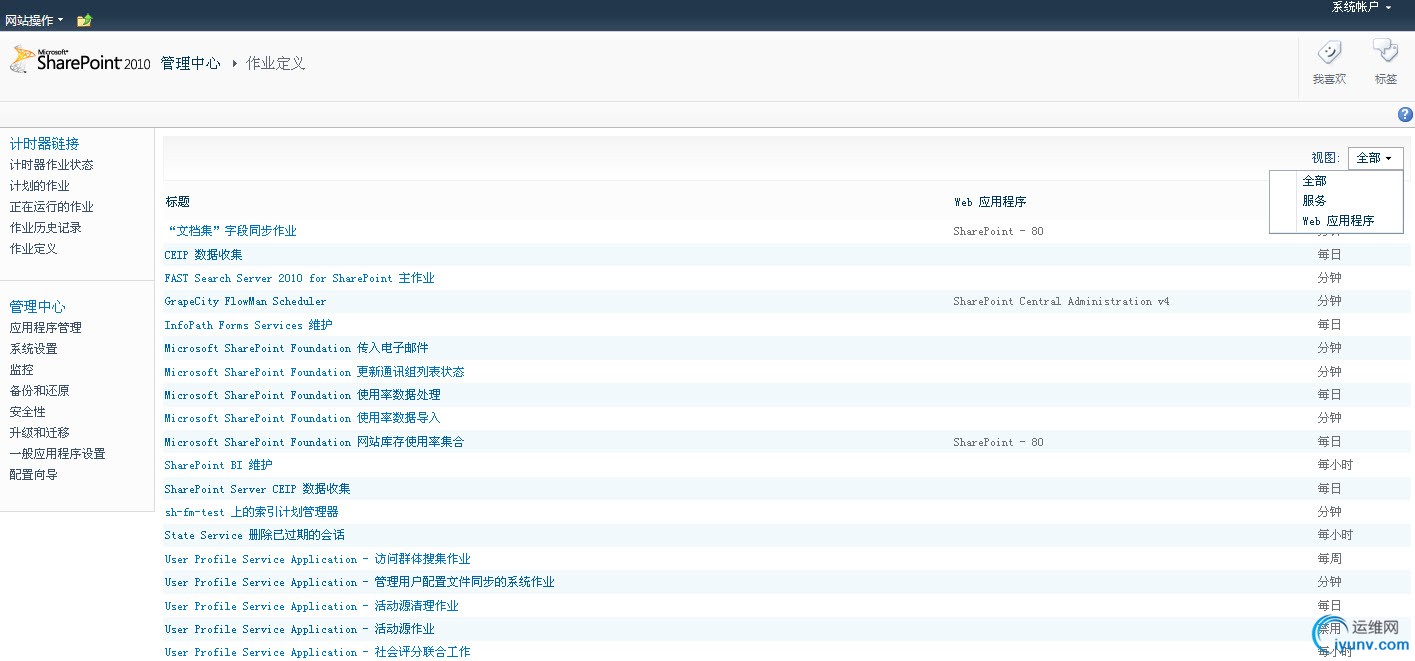This screenshot has width=1415, height=661.
Task: Expand the 视图 全部 dropdown
Action: (1375, 158)
